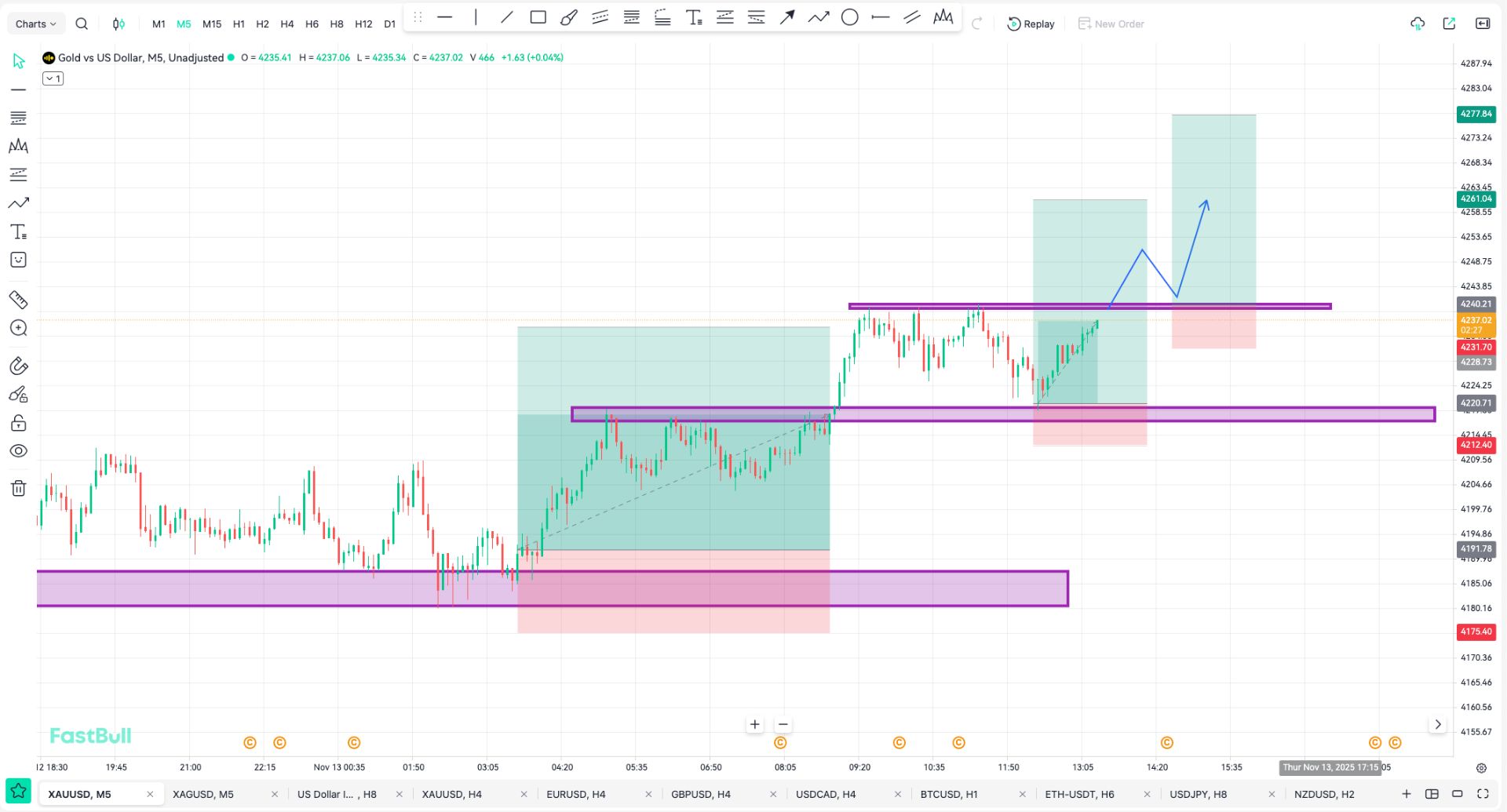The height and width of the screenshot is (812, 1507).
Task: Select the brush drawing tool
Action: pyautogui.click(x=569, y=17)
